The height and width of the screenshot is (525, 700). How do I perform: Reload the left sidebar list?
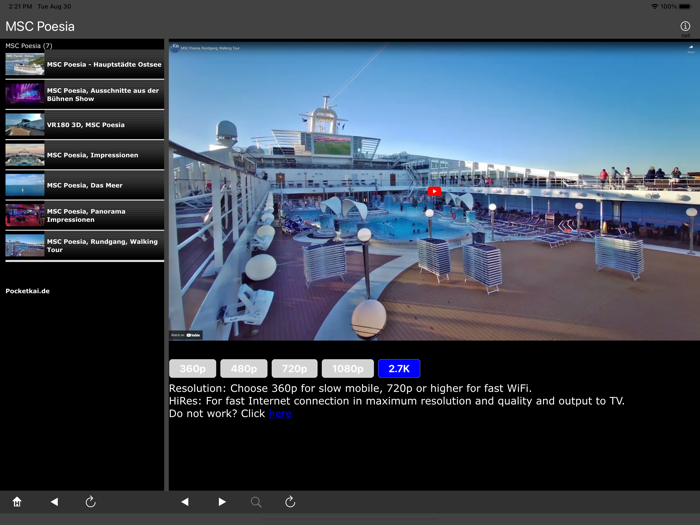(90, 502)
